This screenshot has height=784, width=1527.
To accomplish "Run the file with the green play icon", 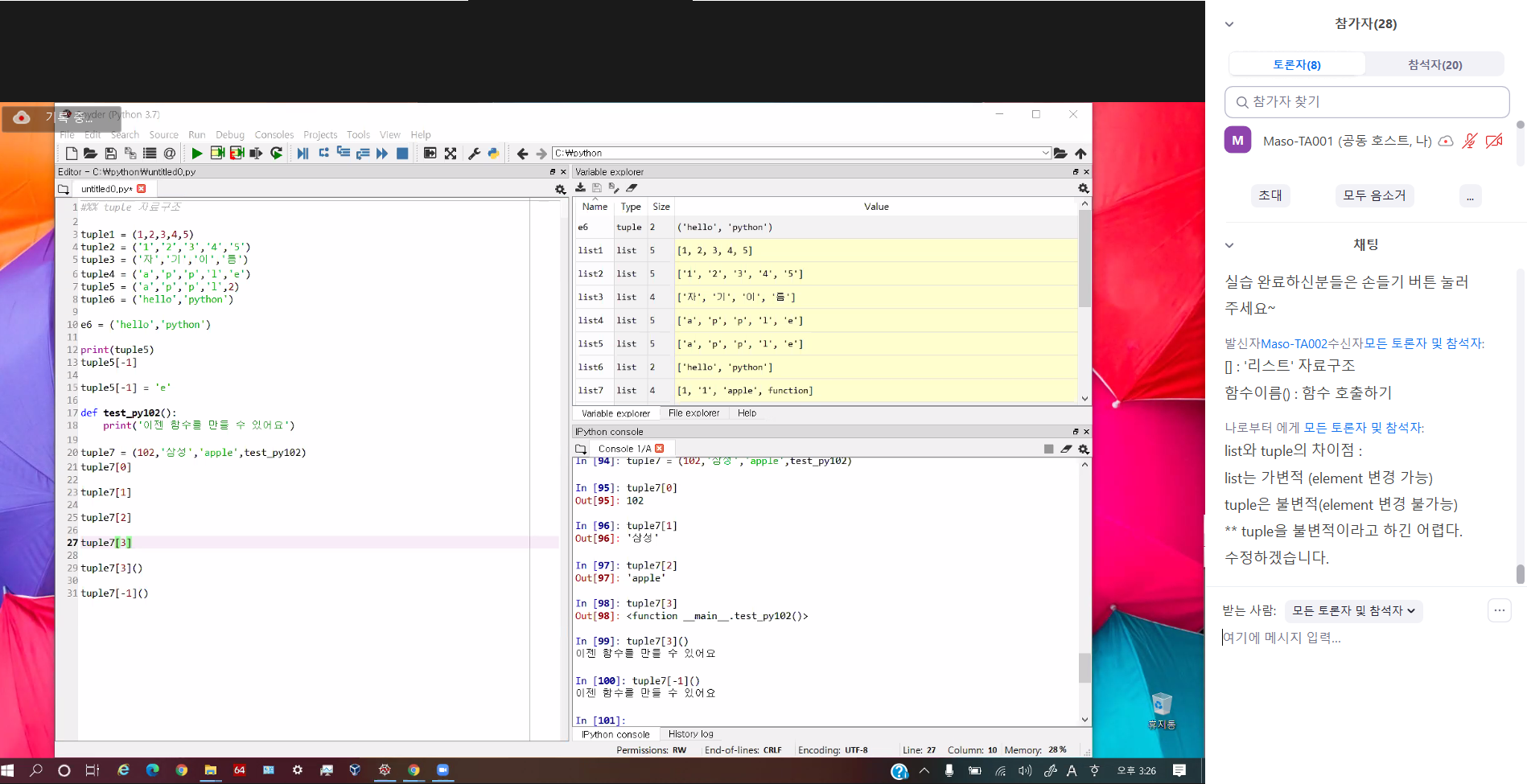I will [197, 154].
